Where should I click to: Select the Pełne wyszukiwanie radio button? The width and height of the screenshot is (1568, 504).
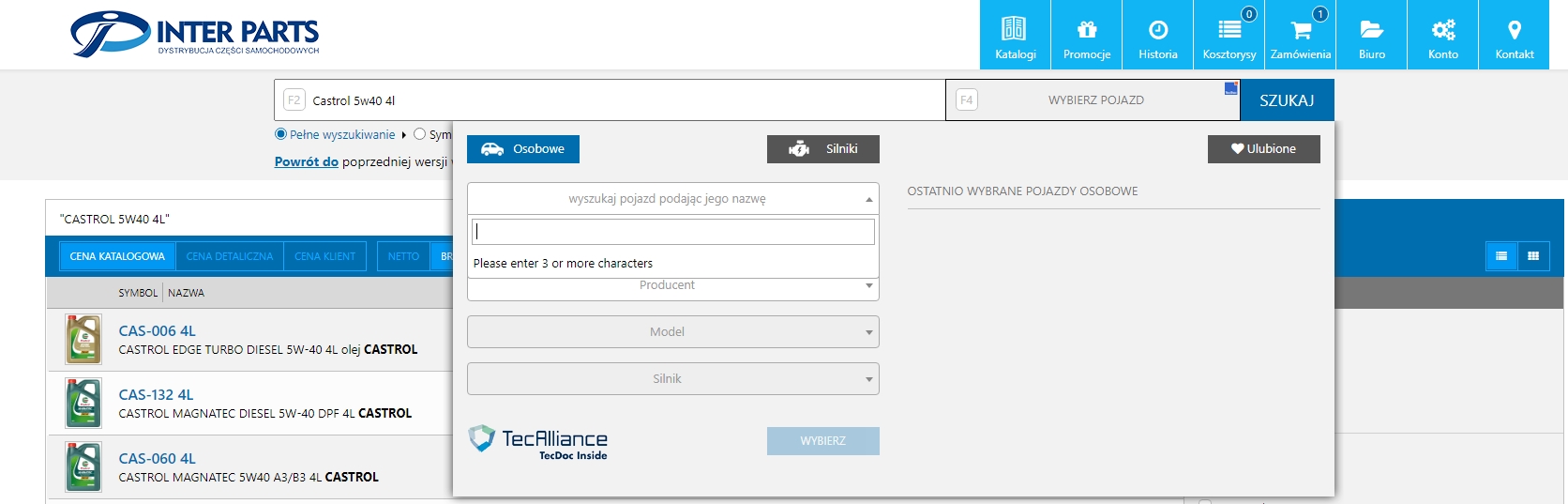(x=280, y=134)
